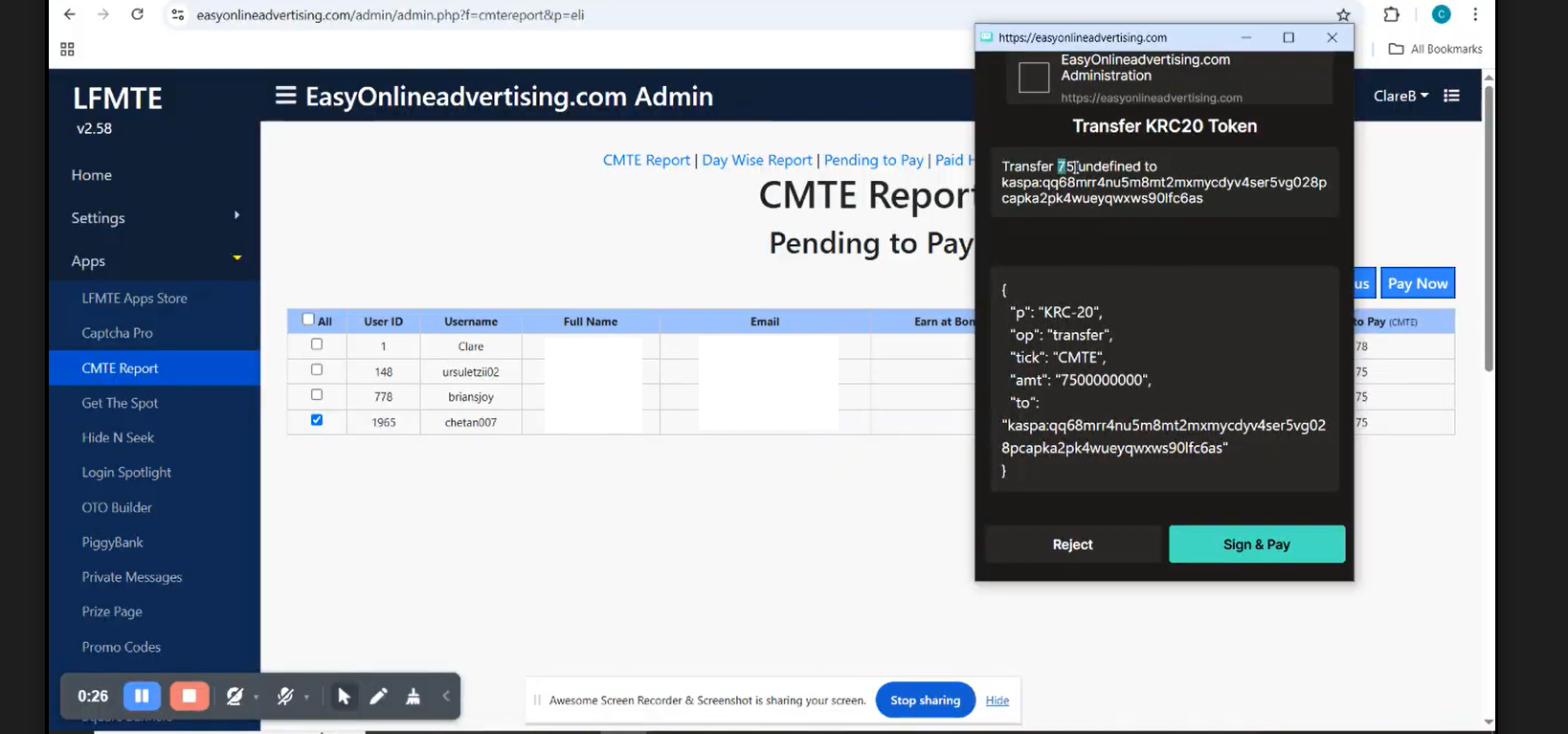Viewport: 1568px width, 734px height.
Task: Open the browser three-dot menu
Action: tap(1475, 14)
